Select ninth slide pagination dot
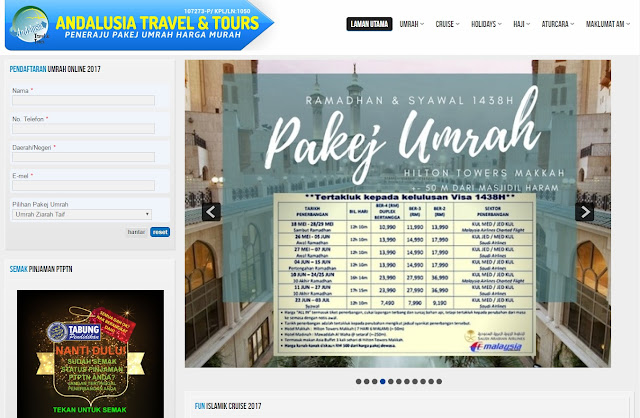640x418 pixels. 423,381
